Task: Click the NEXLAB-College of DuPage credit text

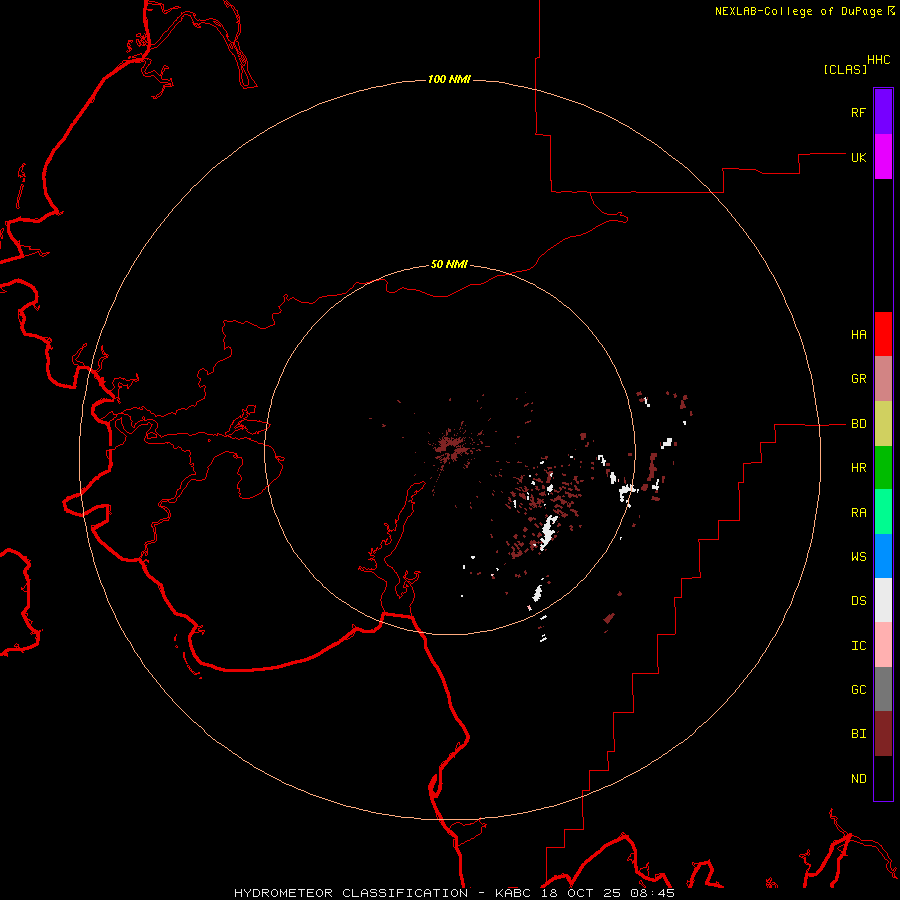Action: point(798,11)
